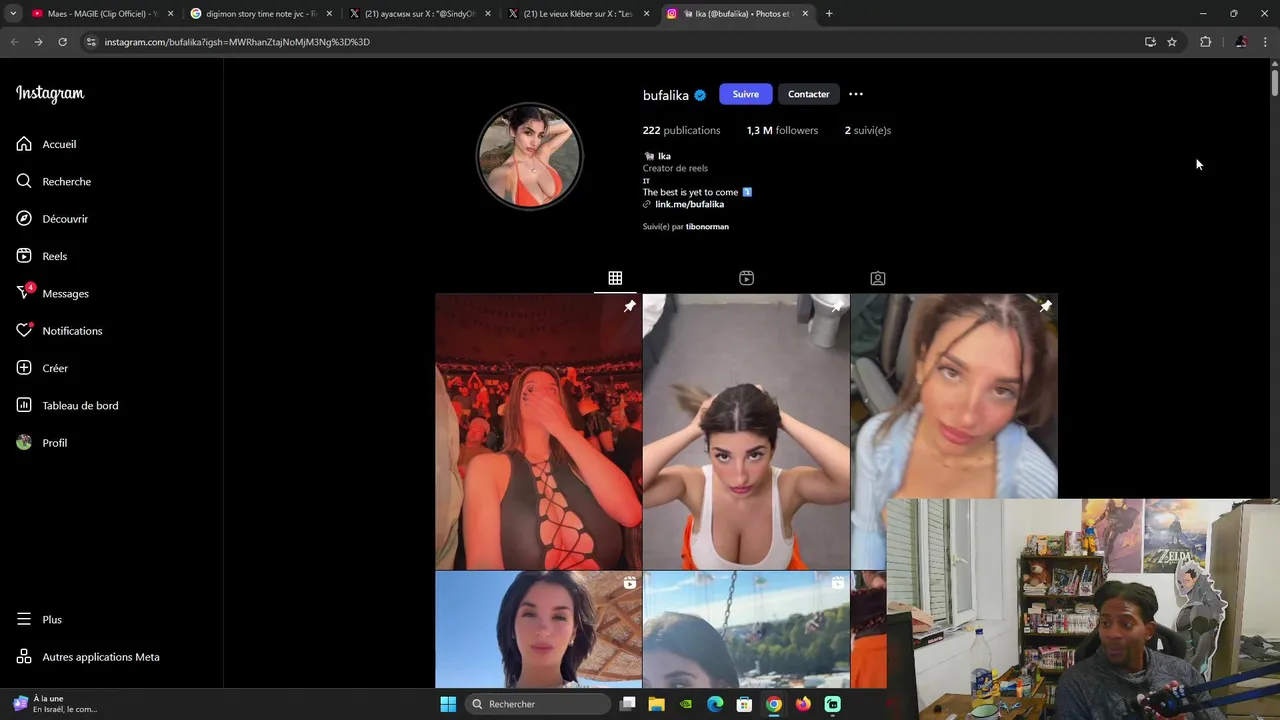Image resolution: width=1280 pixels, height=720 pixels.
Task: Open Autres applications Meta
Action: click(88, 657)
